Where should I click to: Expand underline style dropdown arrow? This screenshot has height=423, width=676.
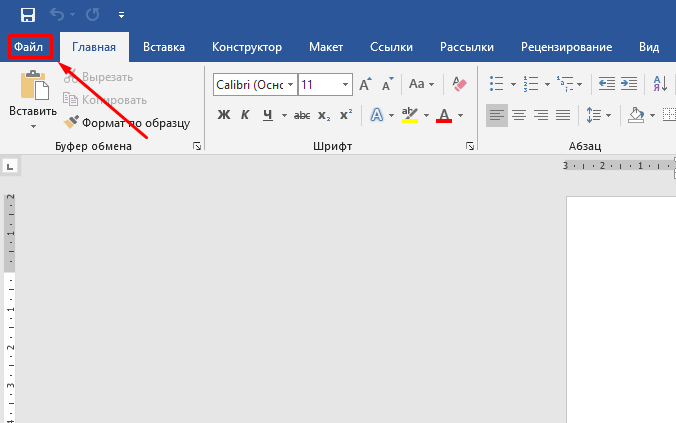[x=284, y=115]
